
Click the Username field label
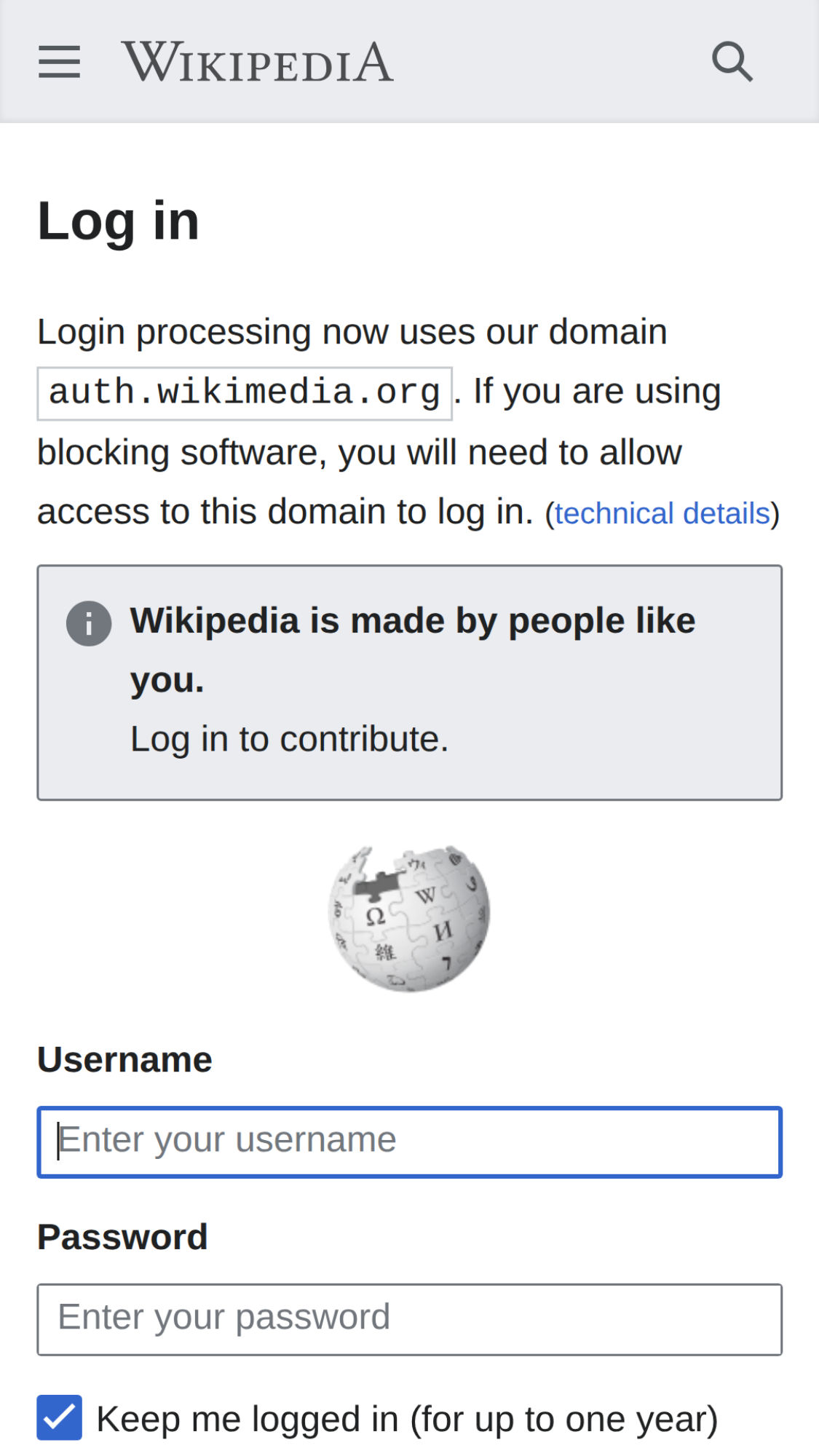[124, 1059]
